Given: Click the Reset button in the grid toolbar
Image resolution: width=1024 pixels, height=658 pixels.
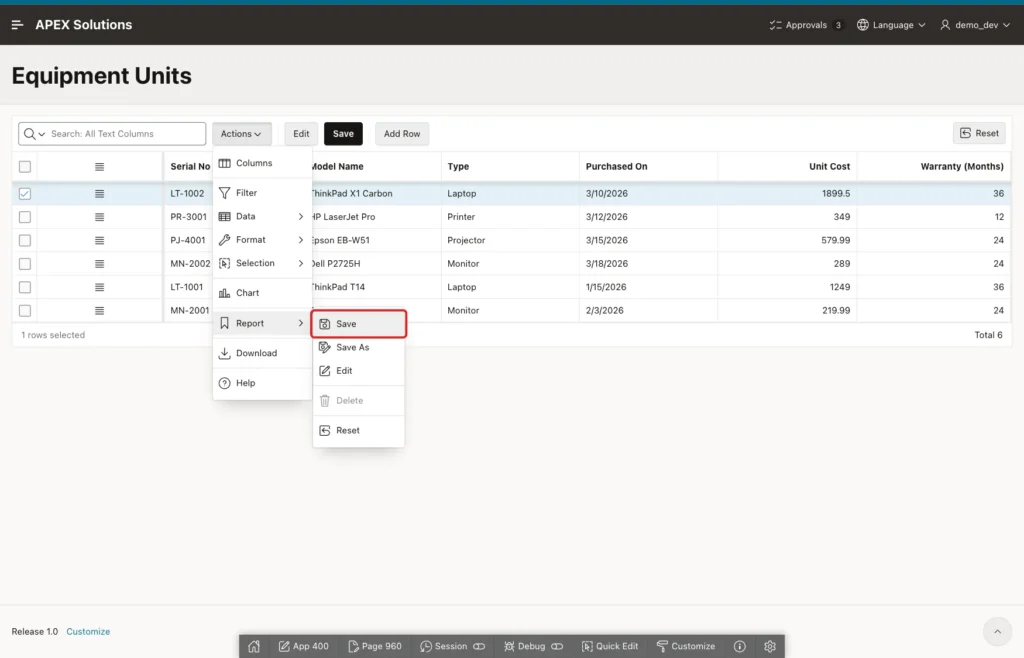Looking at the screenshot, I should (x=979, y=133).
